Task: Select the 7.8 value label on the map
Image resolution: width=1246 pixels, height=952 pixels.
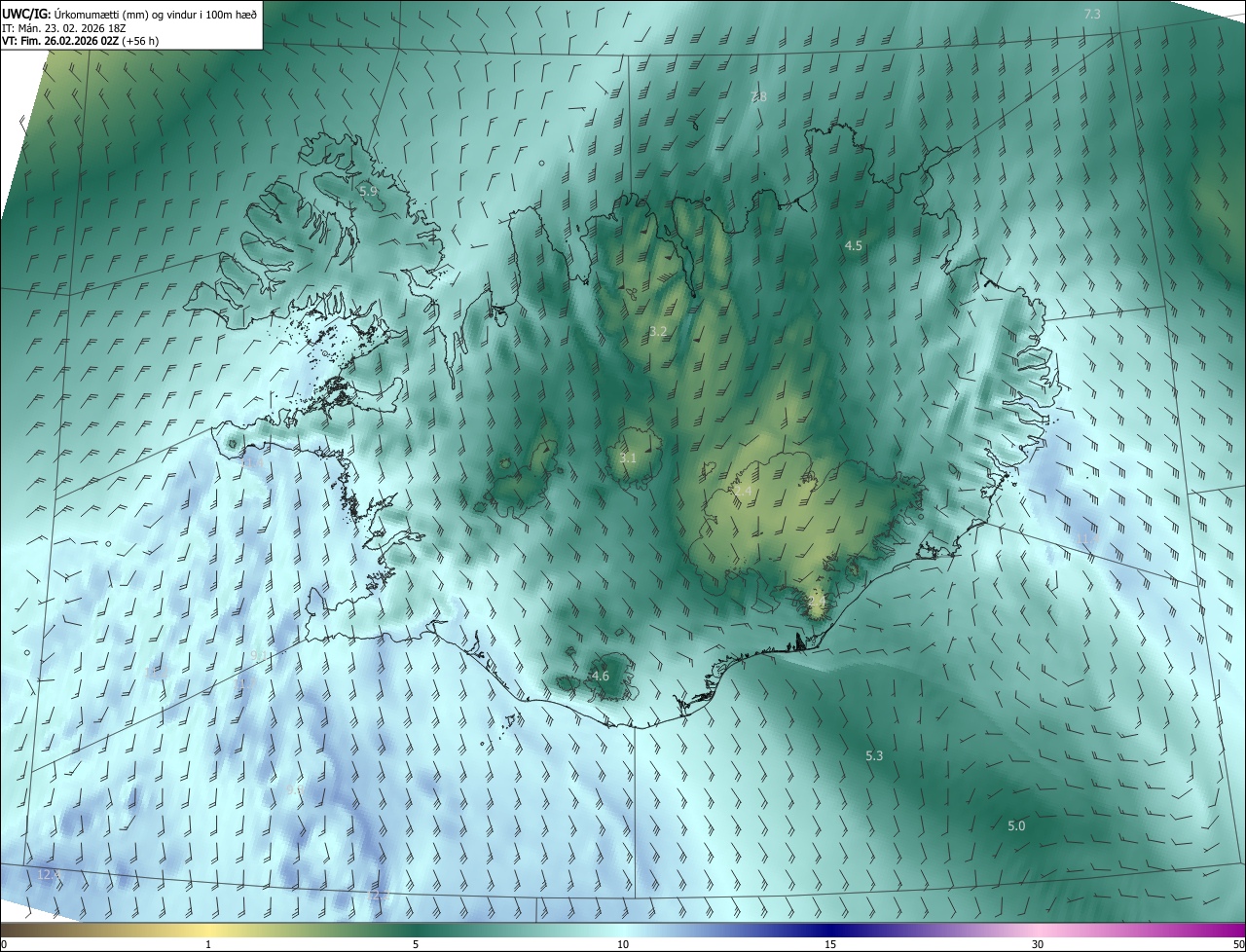Action: click(758, 96)
